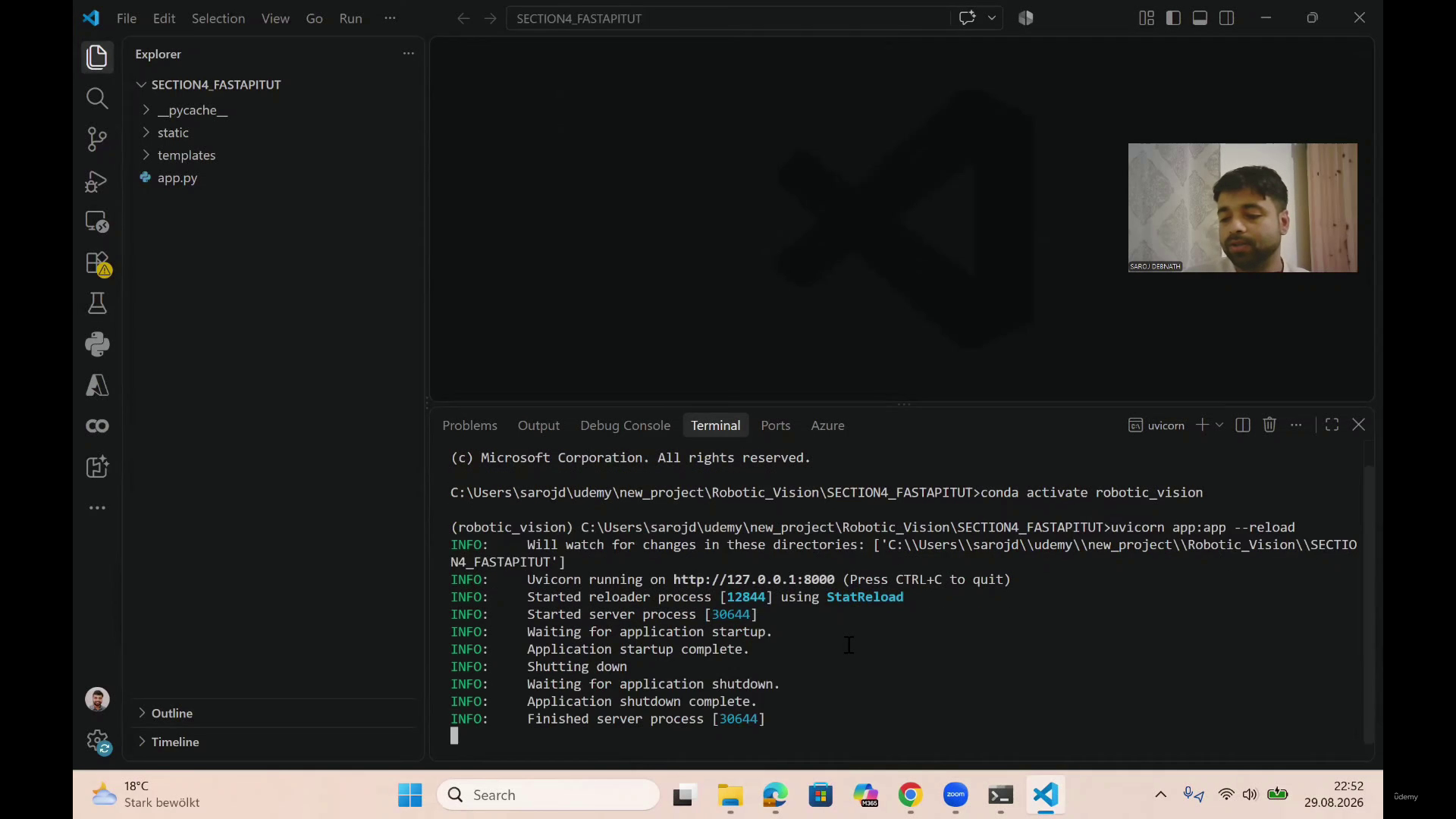
Task: Click the new terminal plus icon
Action: pyautogui.click(x=1202, y=425)
